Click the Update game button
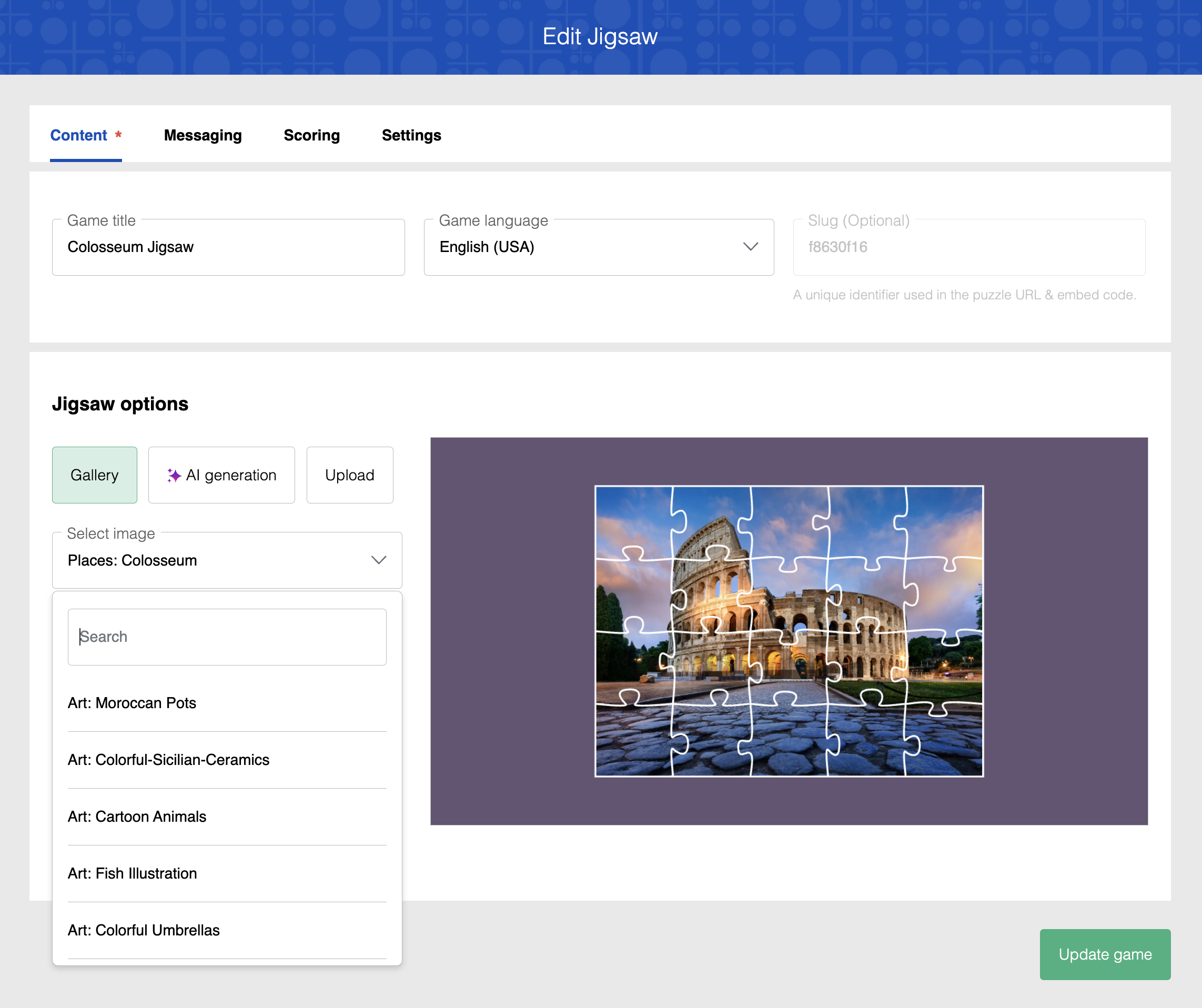The width and height of the screenshot is (1202, 1008). pyautogui.click(x=1105, y=954)
